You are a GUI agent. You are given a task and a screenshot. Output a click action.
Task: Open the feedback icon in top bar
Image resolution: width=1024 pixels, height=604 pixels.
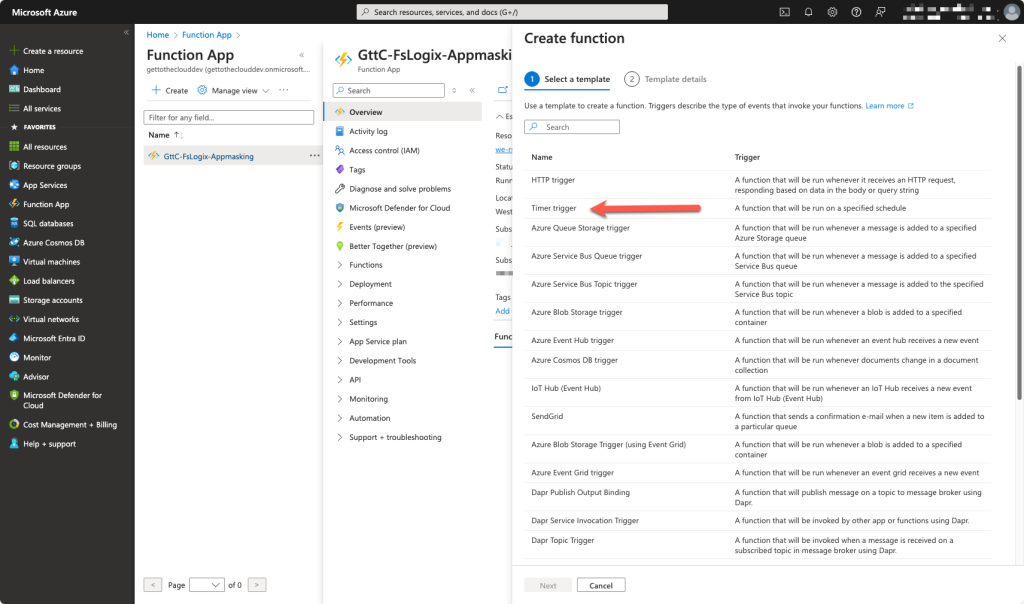880,12
